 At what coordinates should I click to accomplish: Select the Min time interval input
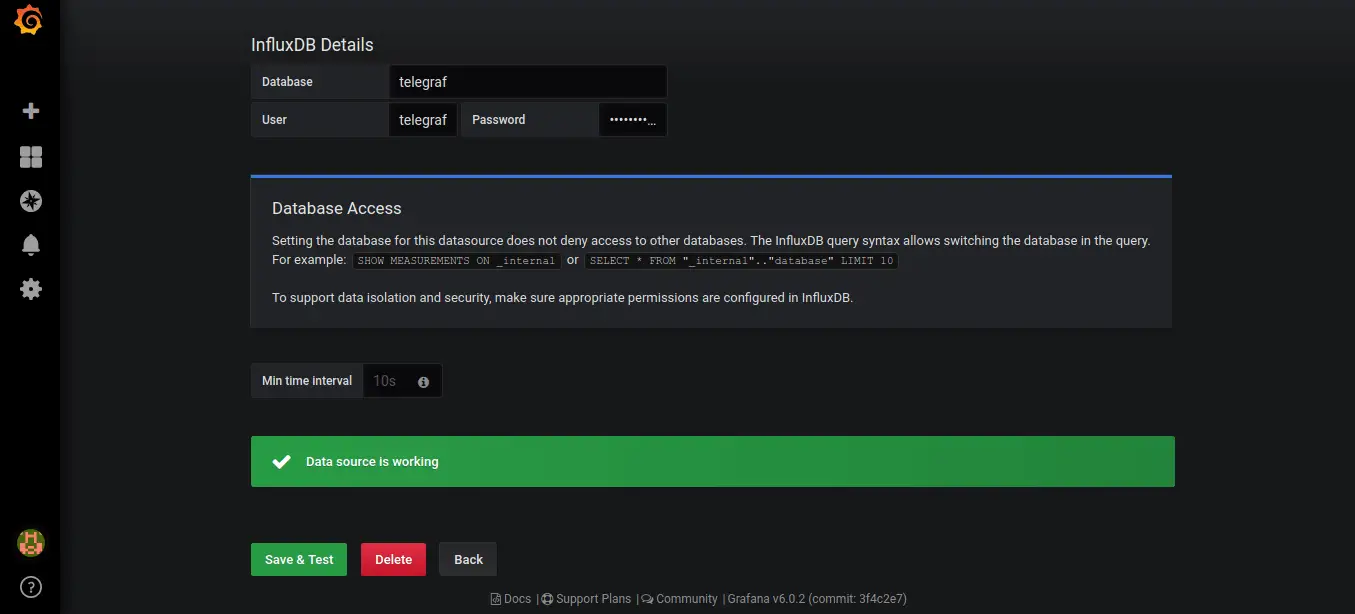click(384, 381)
